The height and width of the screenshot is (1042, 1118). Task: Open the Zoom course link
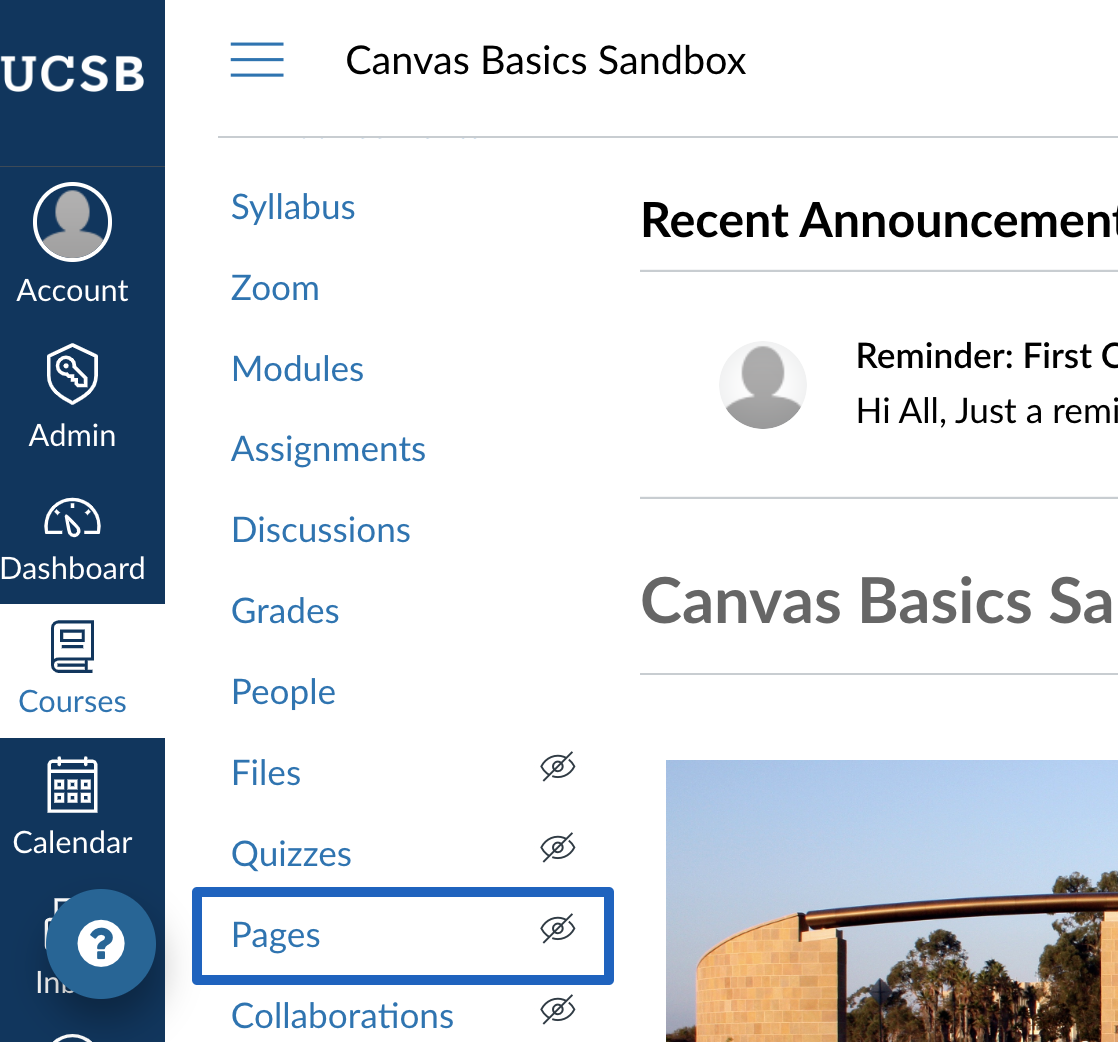click(x=275, y=288)
